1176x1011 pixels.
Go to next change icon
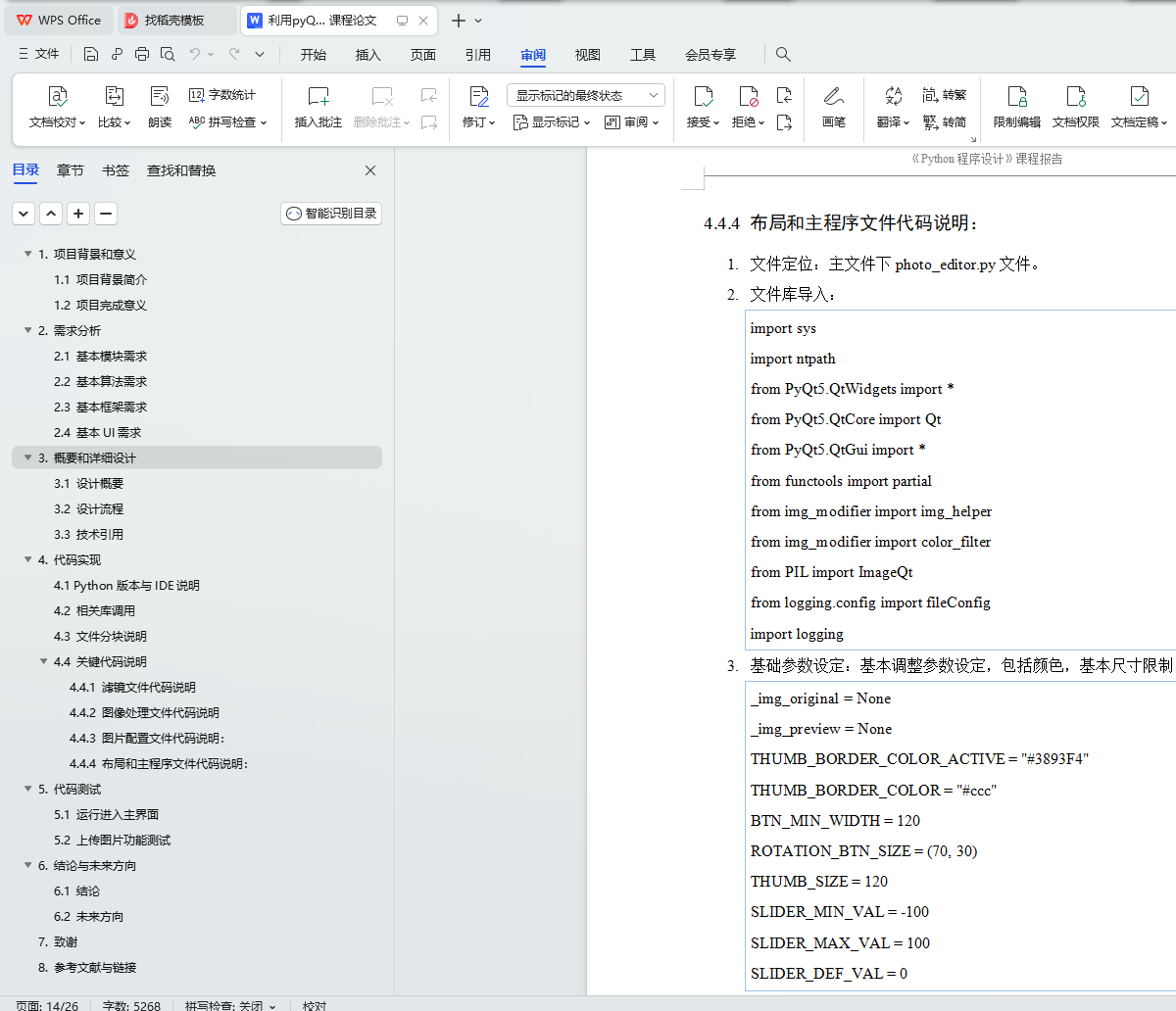(x=784, y=122)
